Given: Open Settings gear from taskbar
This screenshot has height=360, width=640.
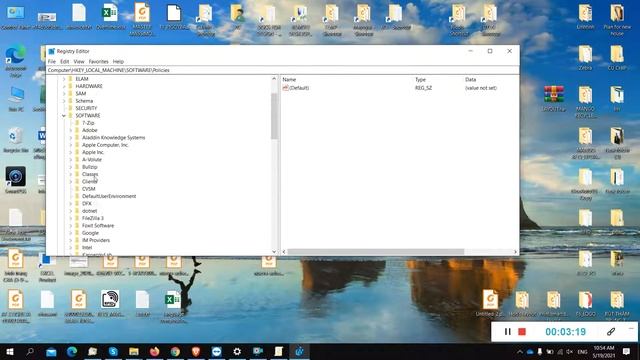Looking at the screenshot, I should tap(237, 351).
